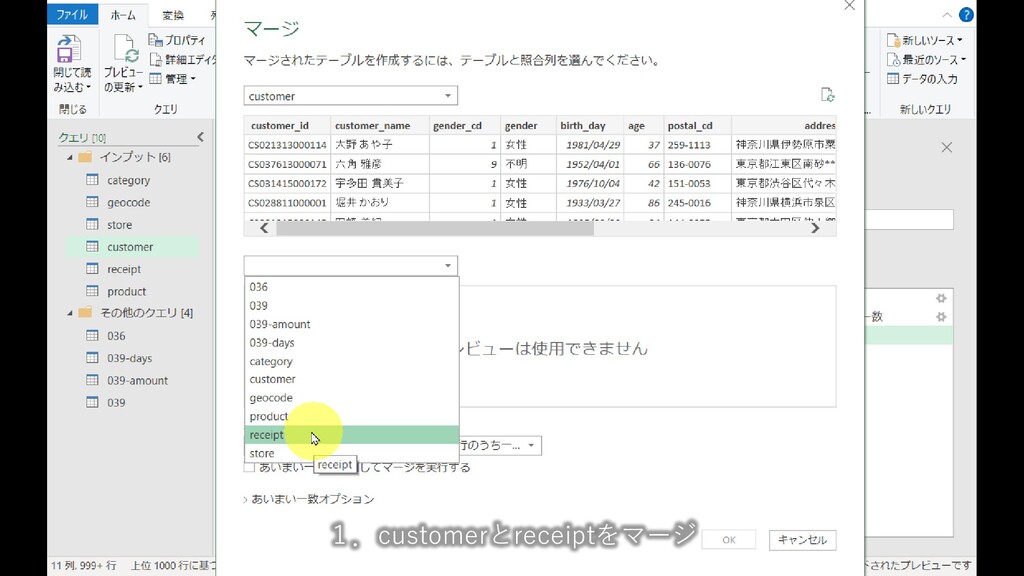This screenshot has height=576, width=1024.
Task: Collapse the インプット folder
Action: pyautogui.click(x=70, y=157)
